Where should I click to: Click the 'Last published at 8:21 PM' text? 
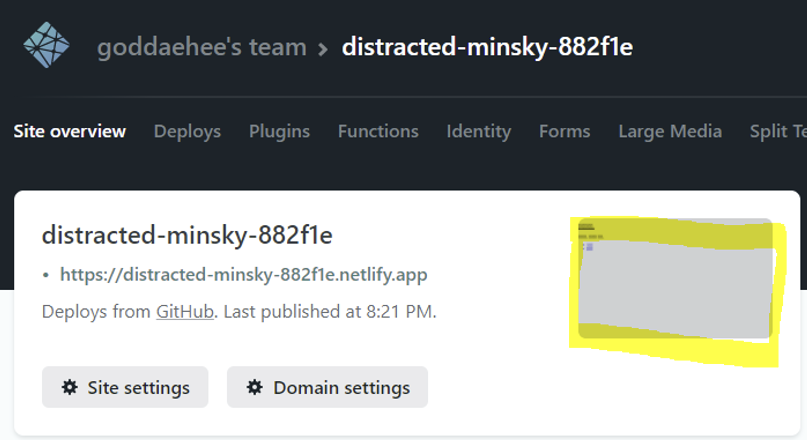pyautogui.click(x=330, y=312)
